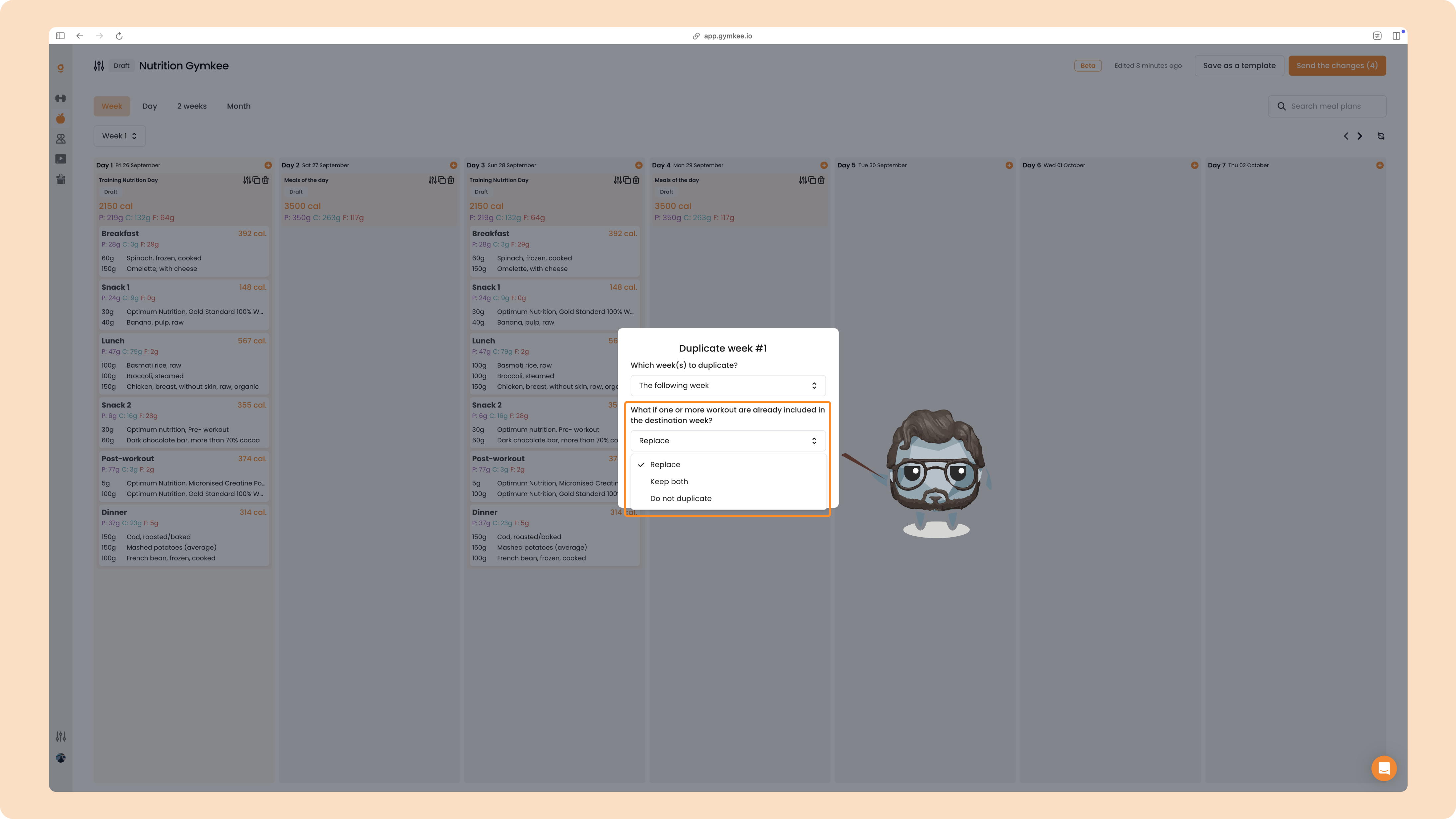Delete Day 3 Training Nutrition Day
Screen dimensions: 1456x819
tap(636, 180)
